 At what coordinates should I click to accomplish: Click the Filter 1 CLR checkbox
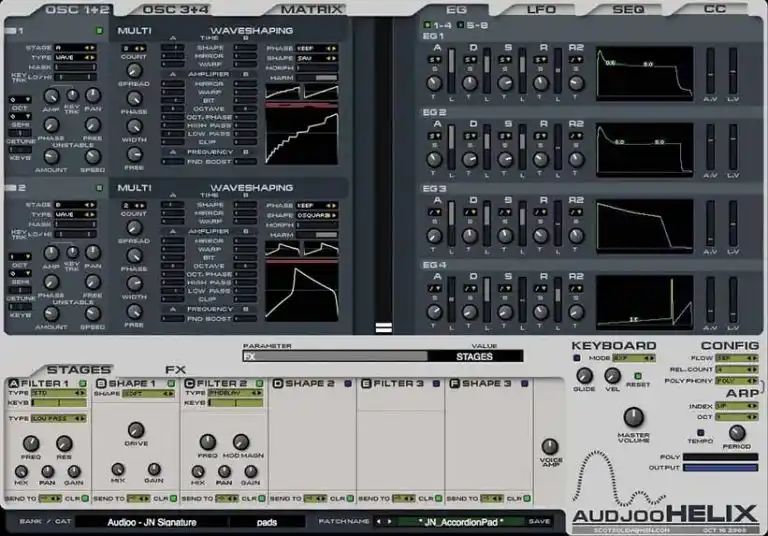(85, 498)
